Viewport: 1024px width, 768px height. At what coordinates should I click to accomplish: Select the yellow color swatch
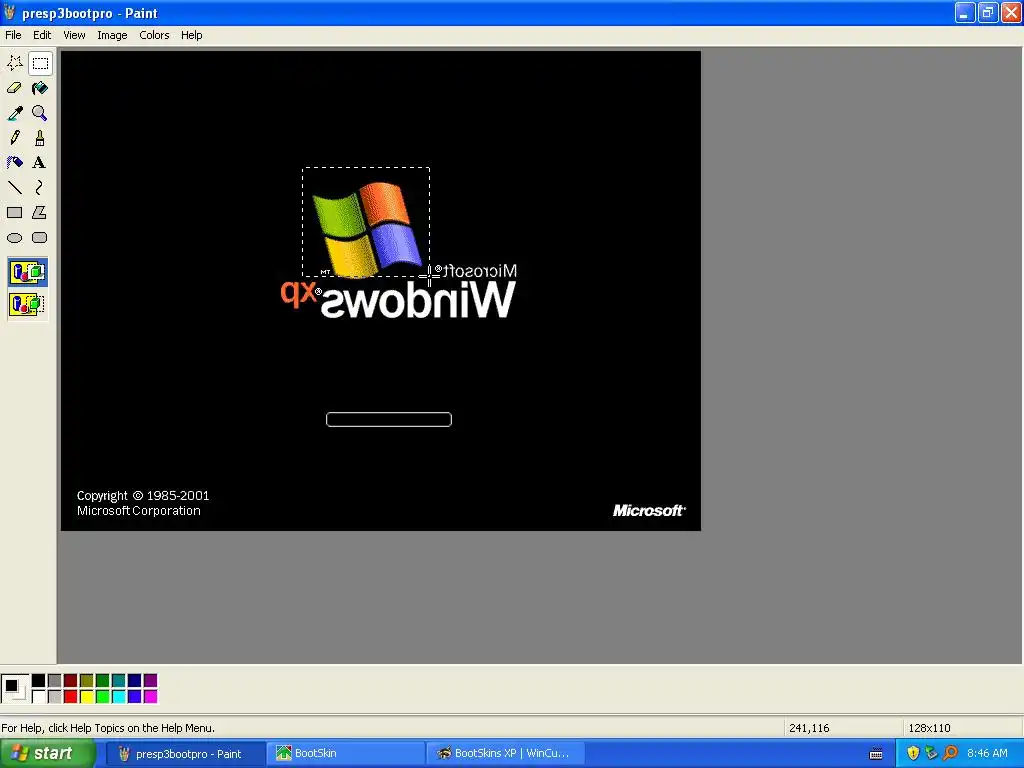click(x=87, y=697)
